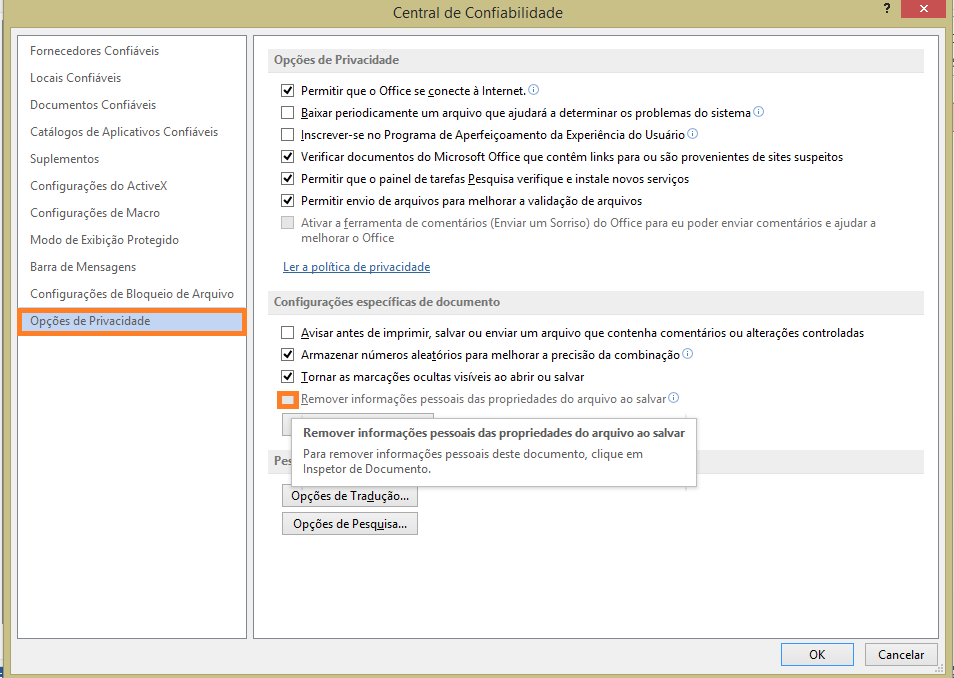Click Remover informações pessoais checkbox
The height and width of the screenshot is (678, 954).
(x=287, y=399)
